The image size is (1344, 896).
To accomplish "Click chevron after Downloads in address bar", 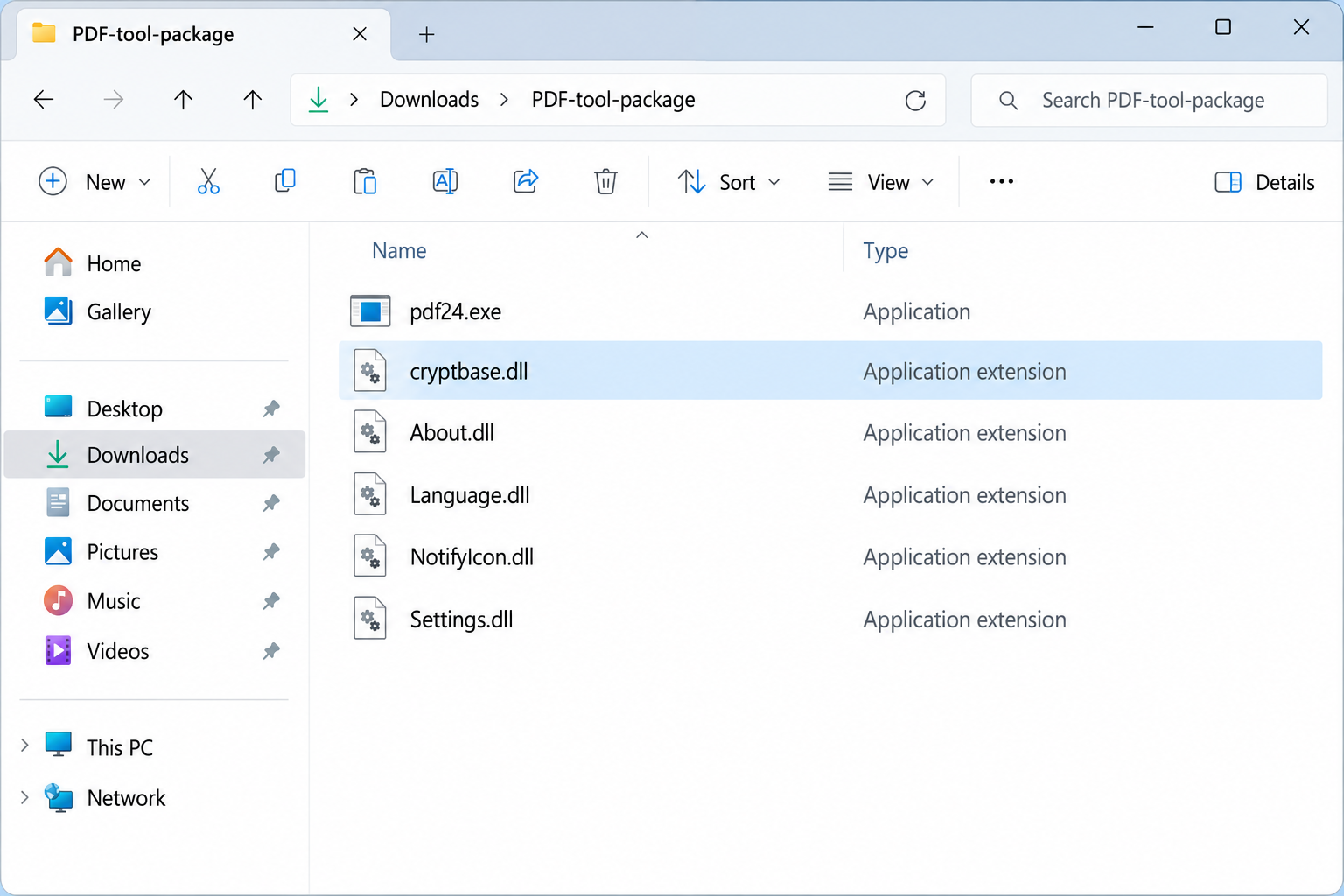I will pos(504,100).
